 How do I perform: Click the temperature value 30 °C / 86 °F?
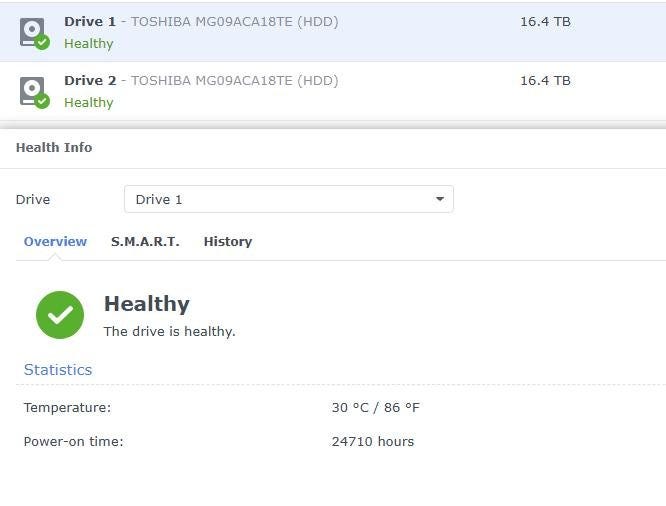(375, 407)
